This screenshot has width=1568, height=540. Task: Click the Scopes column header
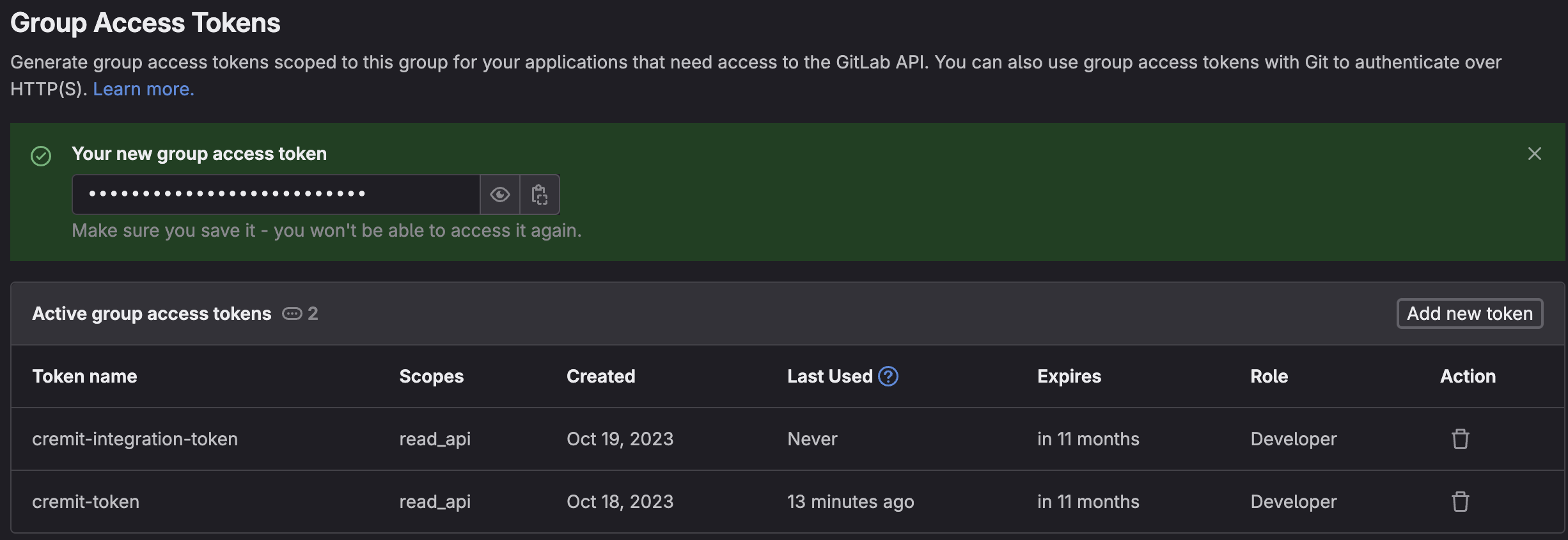432,377
